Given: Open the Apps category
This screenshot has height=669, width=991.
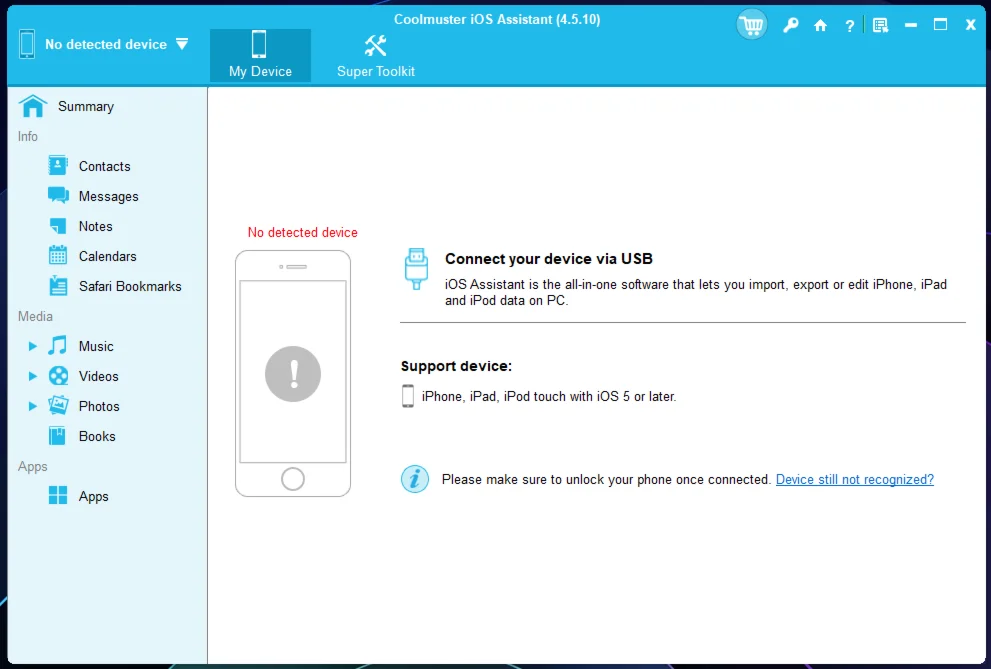Looking at the screenshot, I should [93, 496].
